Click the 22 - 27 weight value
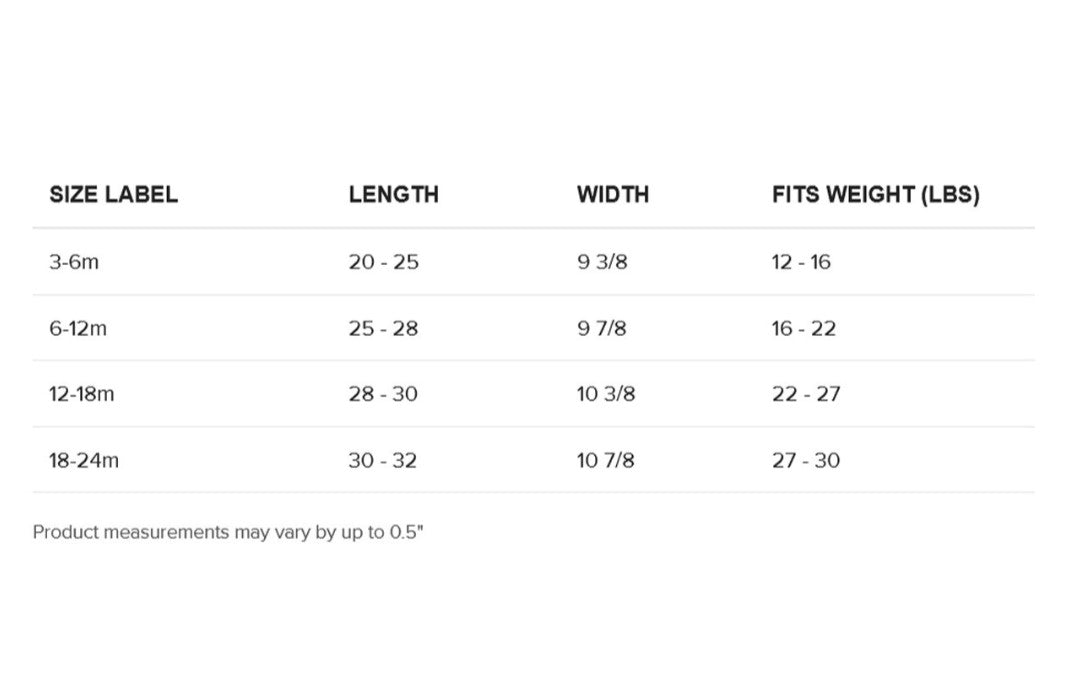Image resolution: width=1080 pixels, height=681 pixels. point(806,395)
